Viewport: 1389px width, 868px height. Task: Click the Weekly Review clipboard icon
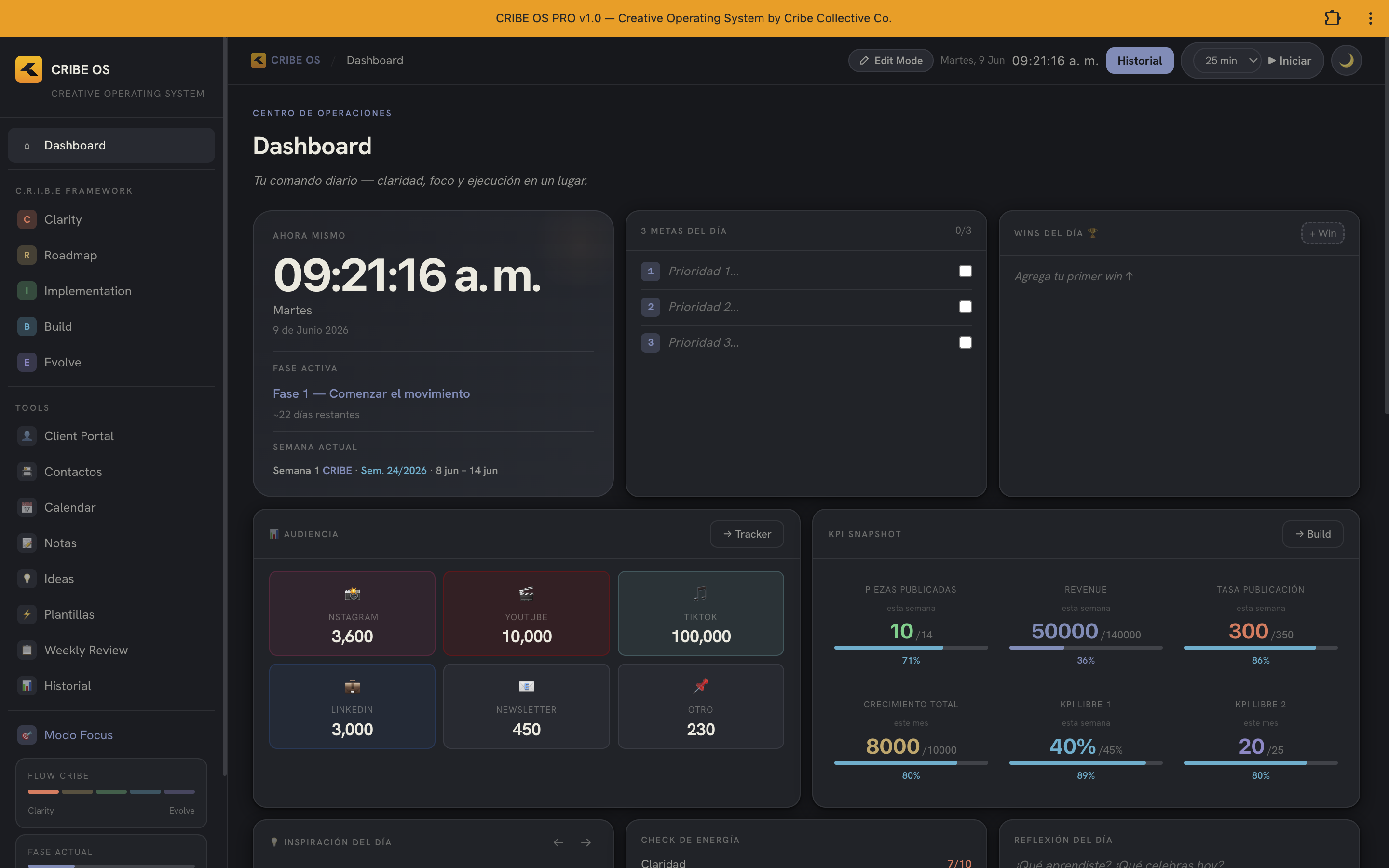coord(27,650)
